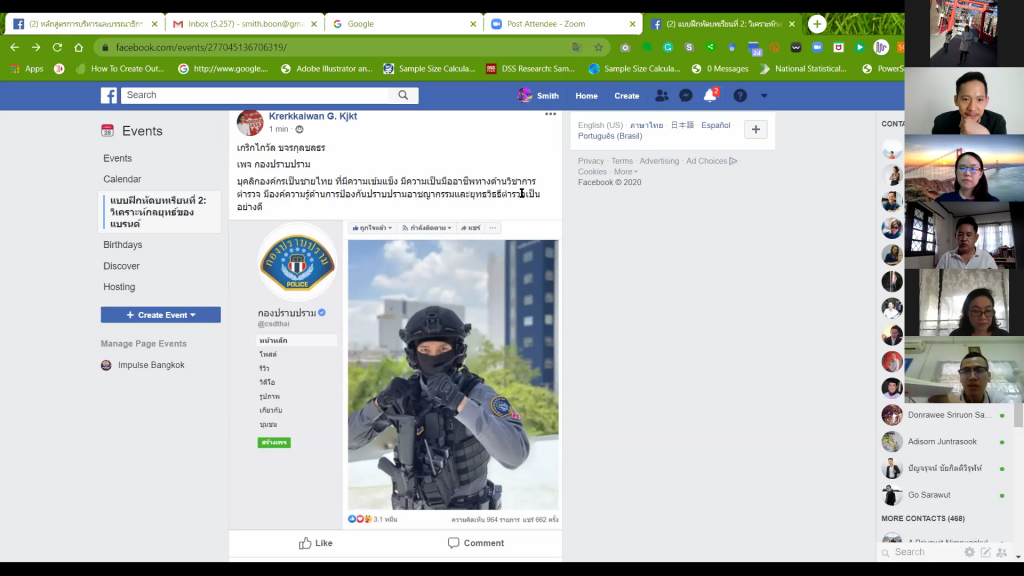Open Home in the Facebook header
Viewport: 1024px width, 576px height.
pyautogui.click(x=586, y=96)
